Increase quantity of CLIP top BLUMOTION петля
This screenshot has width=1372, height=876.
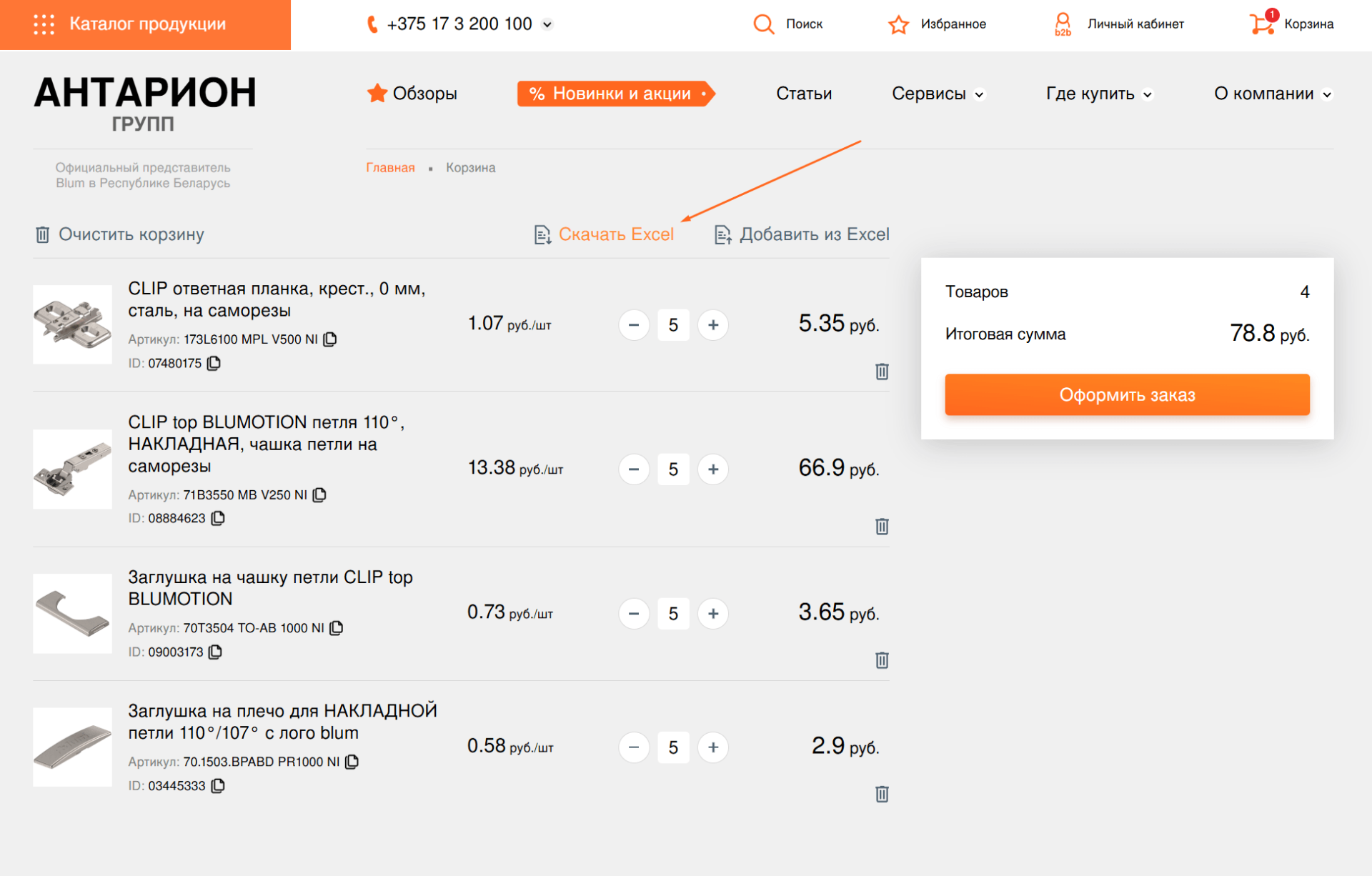[x=713, y=469]
